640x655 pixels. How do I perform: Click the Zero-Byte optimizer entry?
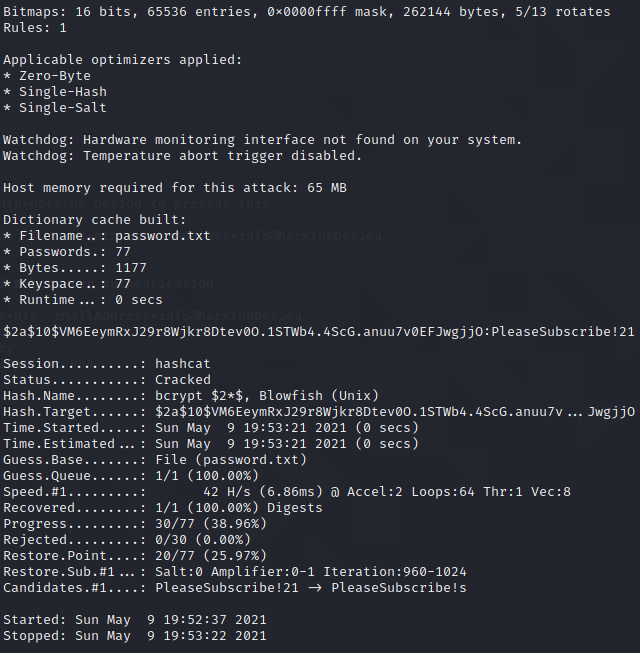[x=47, y=76]
